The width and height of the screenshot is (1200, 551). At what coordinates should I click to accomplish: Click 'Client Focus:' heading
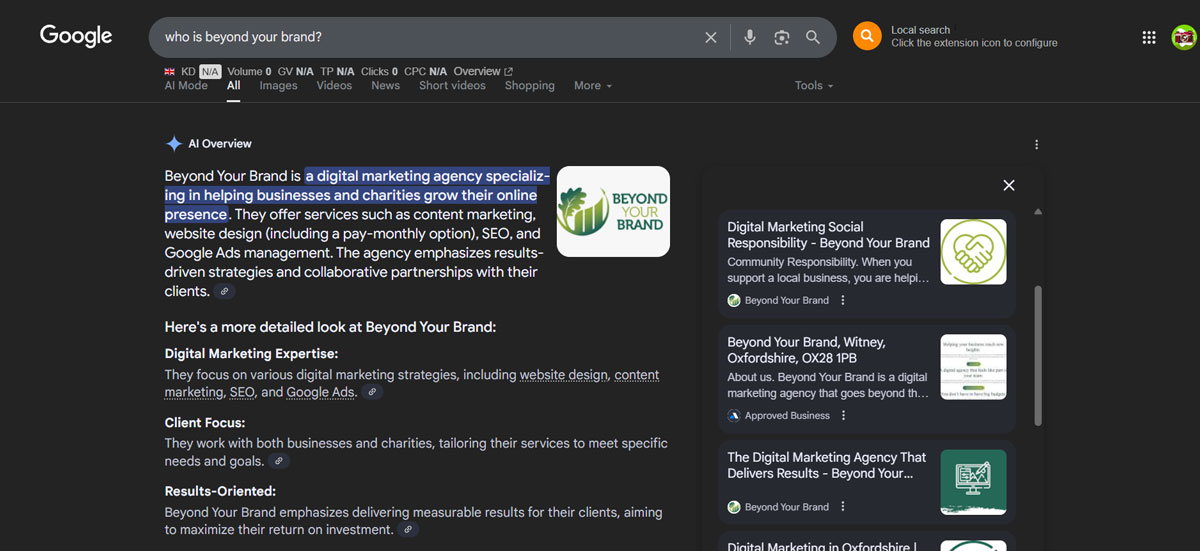pos(205,423)
